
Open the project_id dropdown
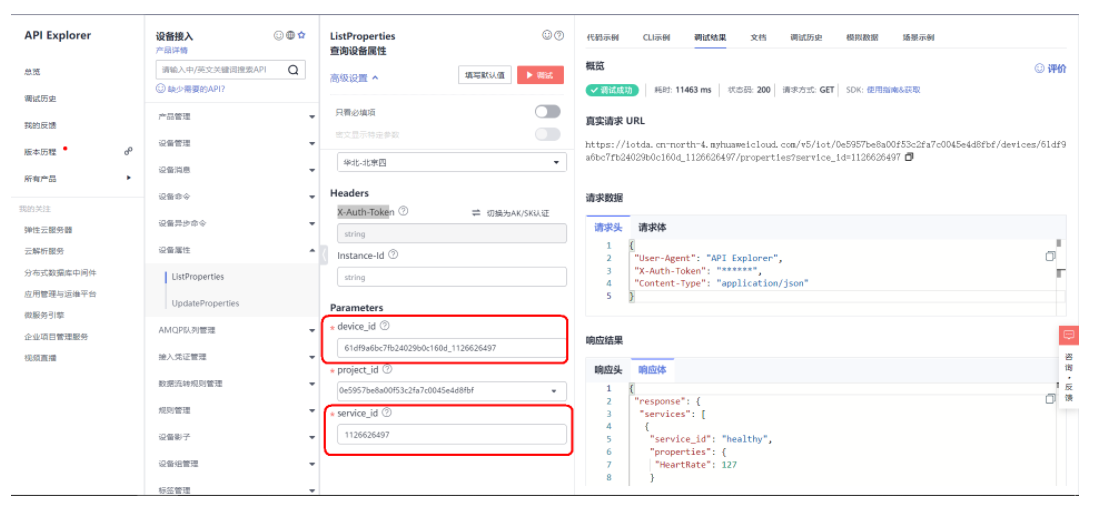click(452, 391)
